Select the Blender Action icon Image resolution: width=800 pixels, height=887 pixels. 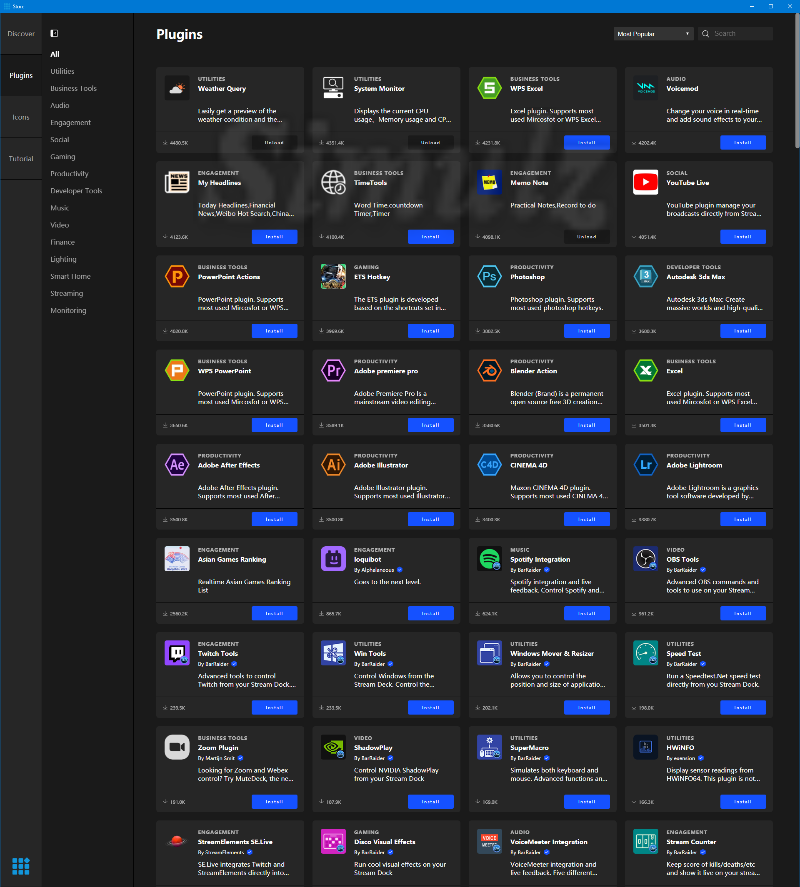(489, 371)
